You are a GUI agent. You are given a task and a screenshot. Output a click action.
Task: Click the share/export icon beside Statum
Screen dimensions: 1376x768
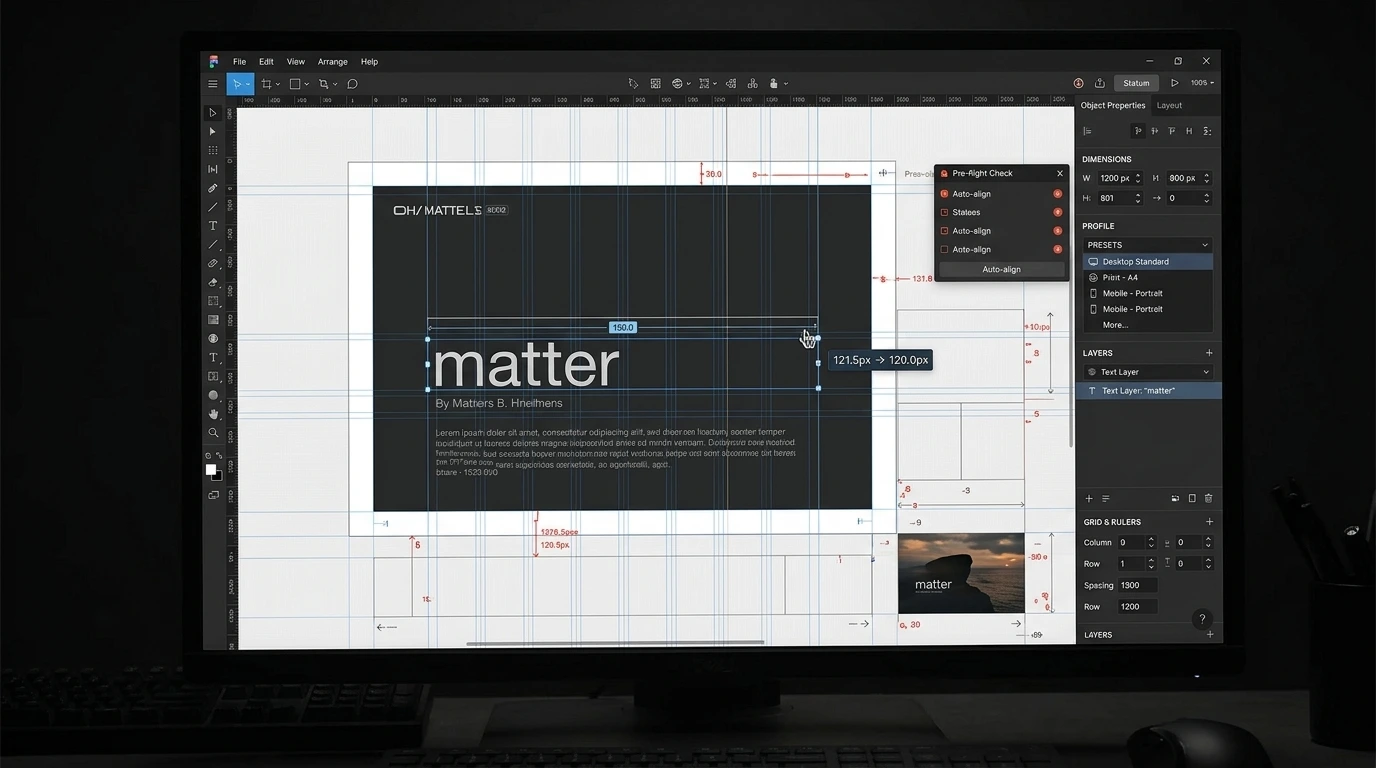(1100, 83)
